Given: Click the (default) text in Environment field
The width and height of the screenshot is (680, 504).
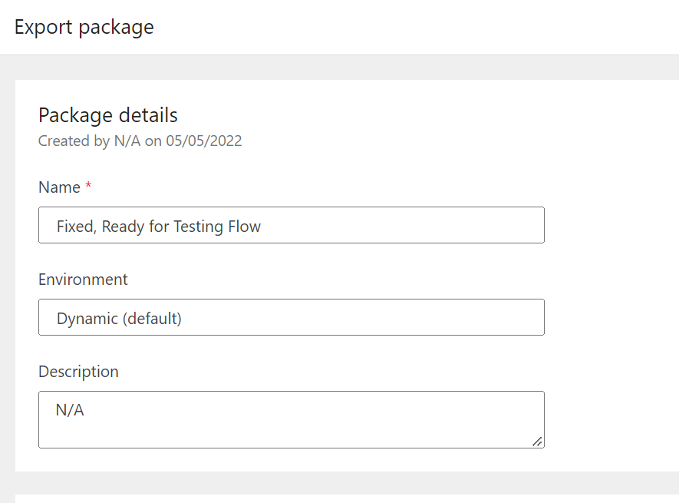Looking at the screenshot, I should click(152, 319).
